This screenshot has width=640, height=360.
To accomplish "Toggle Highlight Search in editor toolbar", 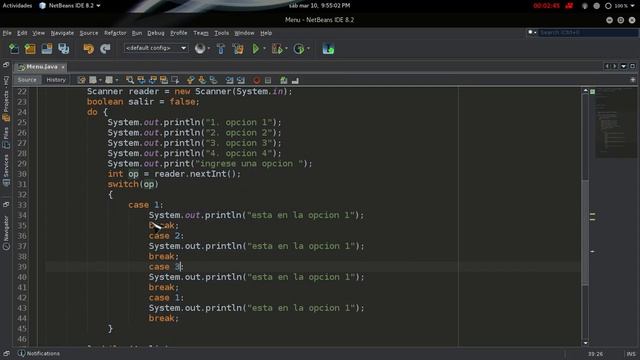I will 164,80.
